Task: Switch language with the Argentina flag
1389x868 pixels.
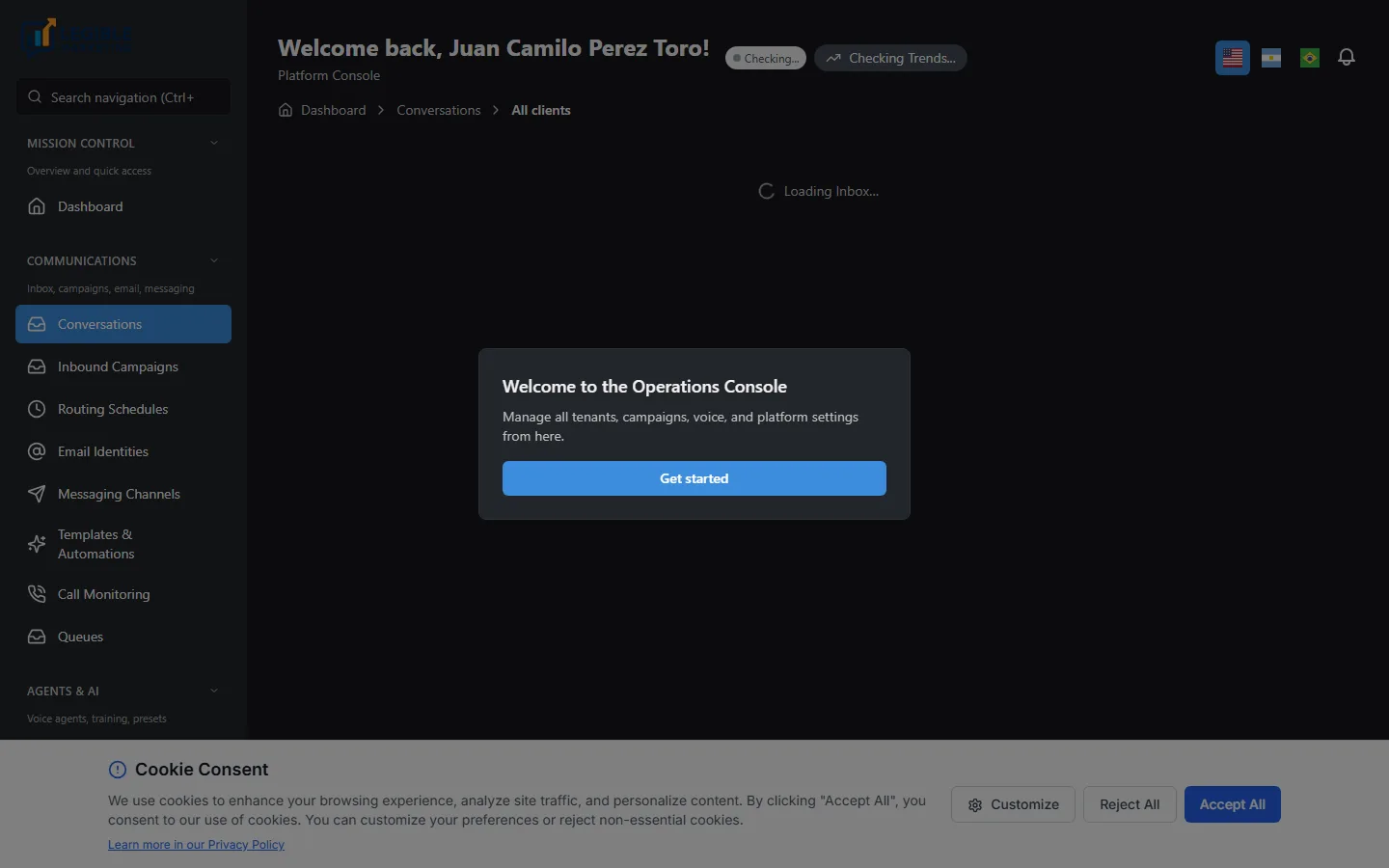Action: click(x=1271, y=58)
